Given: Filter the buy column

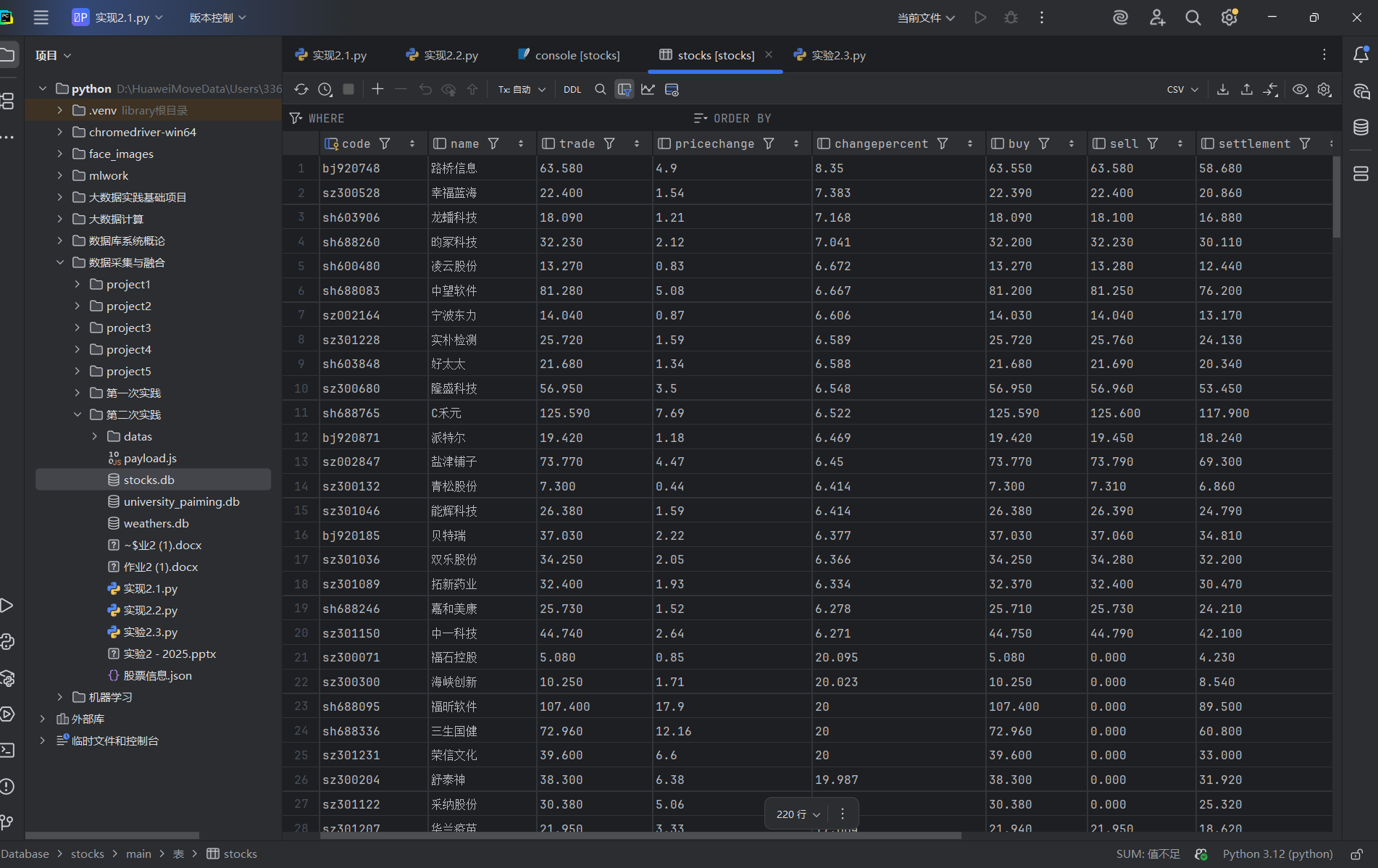Looking at the screenshot, I should click(1044, 143).
